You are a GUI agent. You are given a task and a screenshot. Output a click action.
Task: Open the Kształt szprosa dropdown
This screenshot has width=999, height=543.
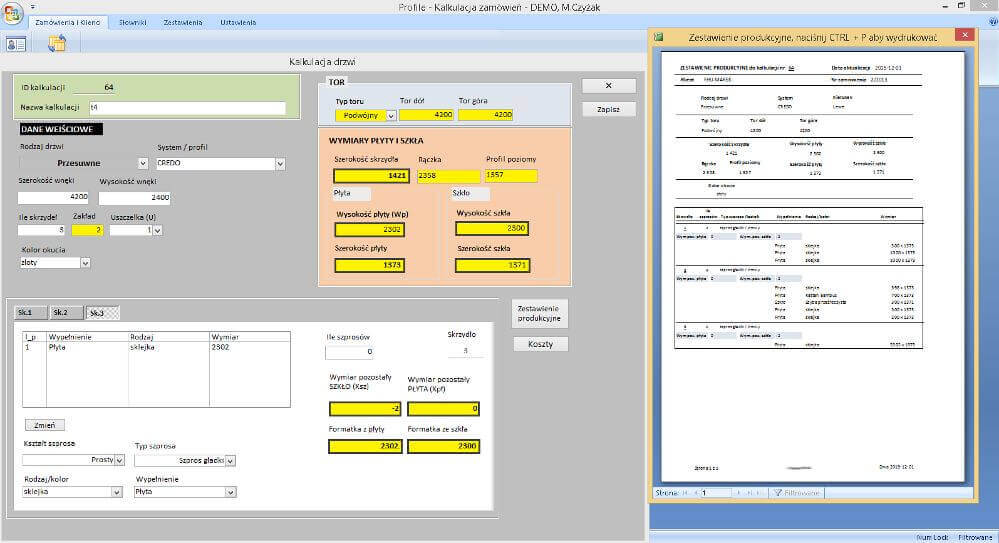click(x=119, y=460)
